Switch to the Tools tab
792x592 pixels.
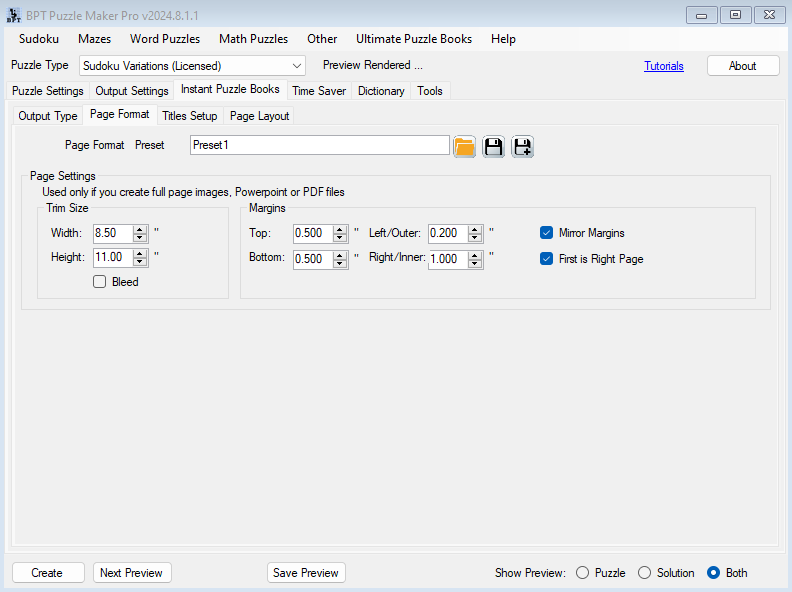(430, 91)
